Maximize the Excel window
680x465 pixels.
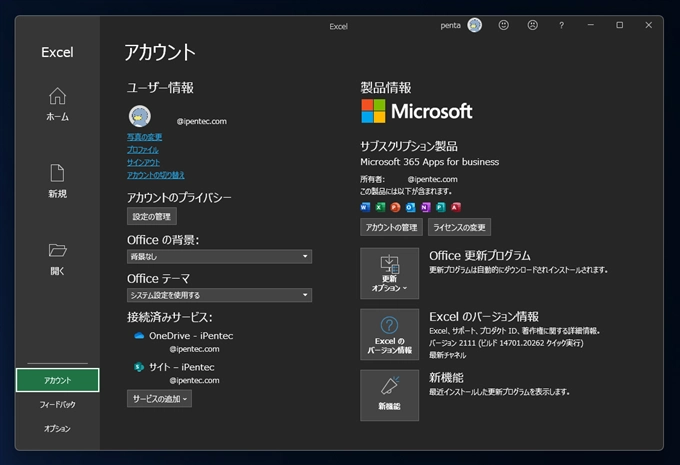click(620, 25)
